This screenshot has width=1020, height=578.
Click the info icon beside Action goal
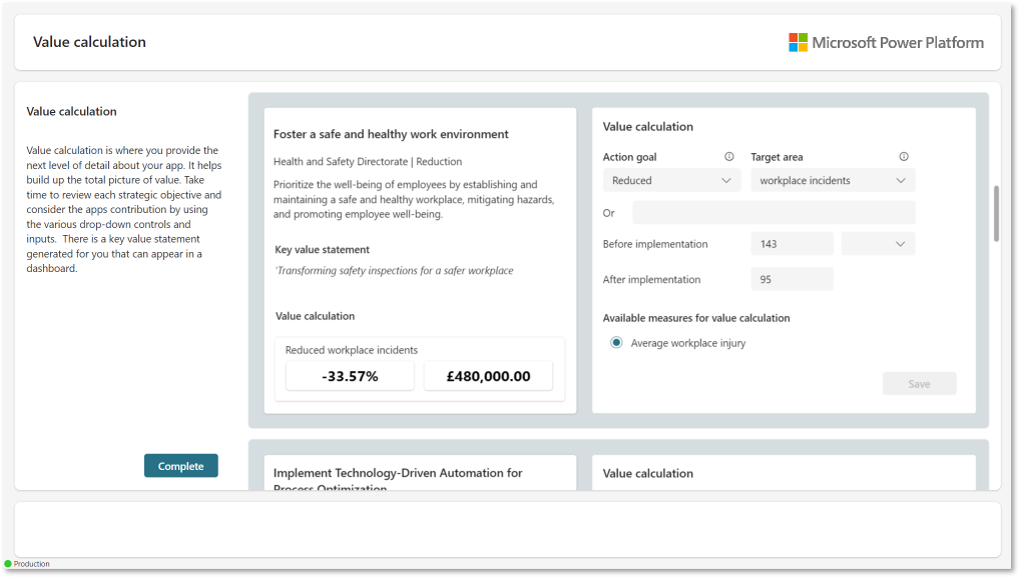point(729,157)
